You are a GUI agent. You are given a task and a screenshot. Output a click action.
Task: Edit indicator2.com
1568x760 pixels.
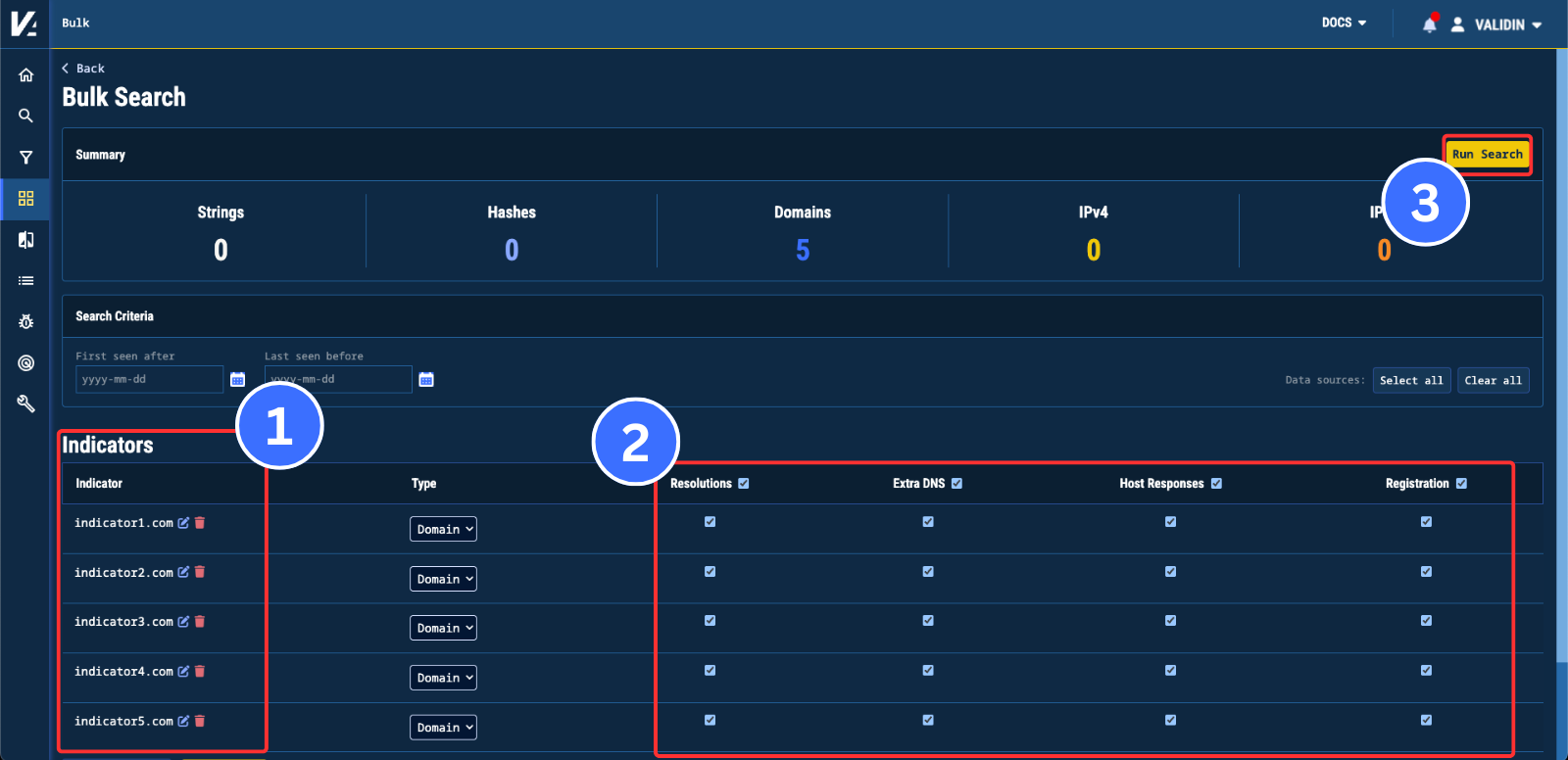point(183,572)
